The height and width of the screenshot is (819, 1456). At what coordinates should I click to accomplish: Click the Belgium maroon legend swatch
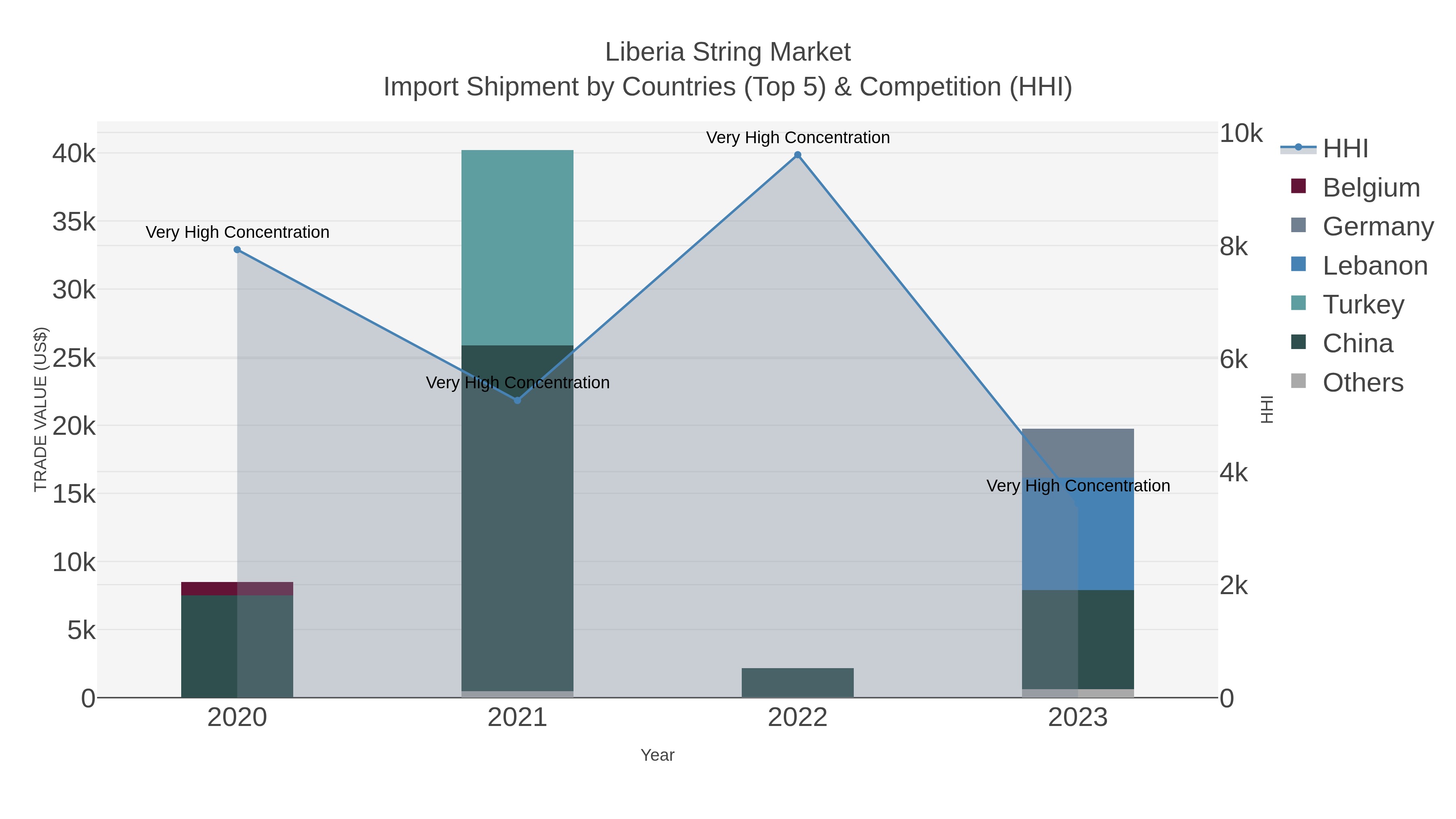pos(1299,186)
